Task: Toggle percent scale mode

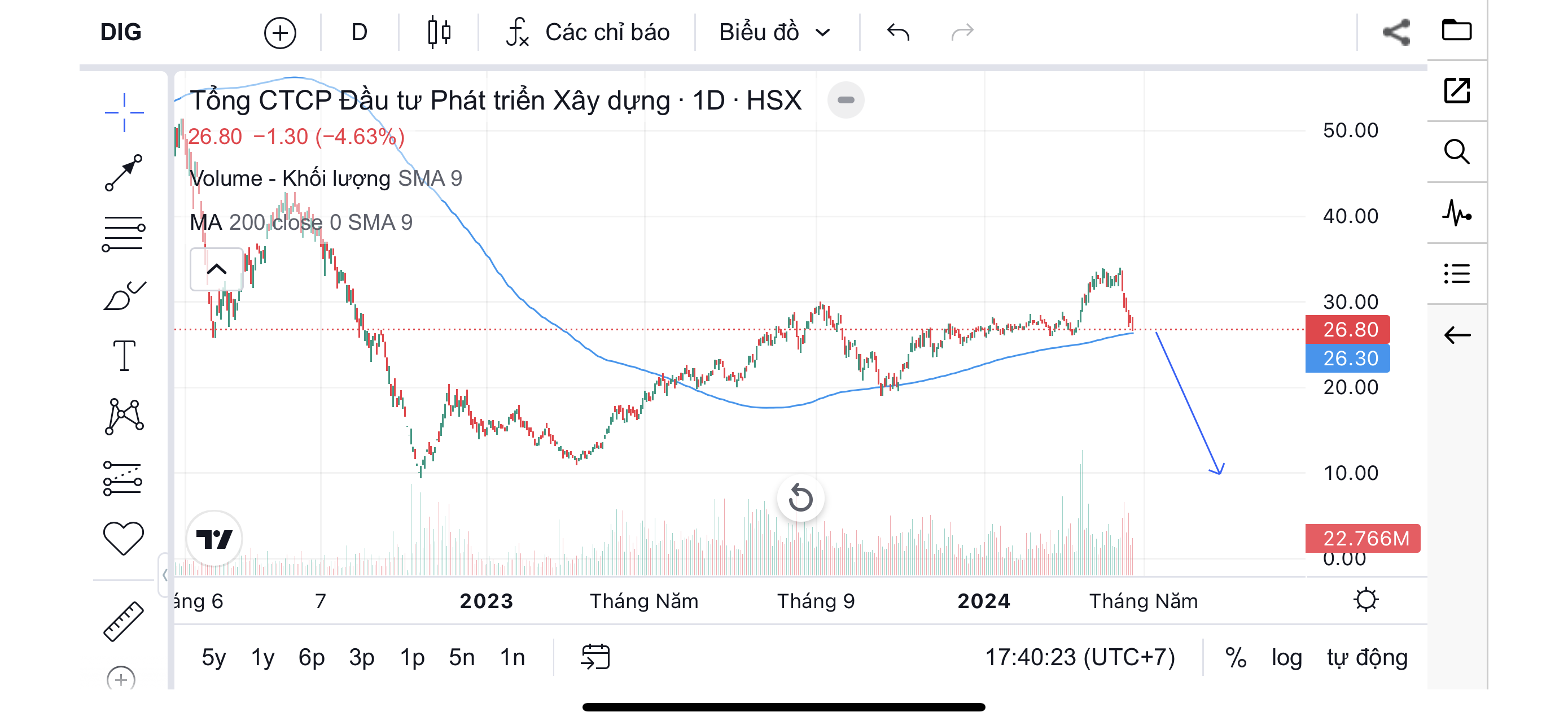Action: (1236, 657)
